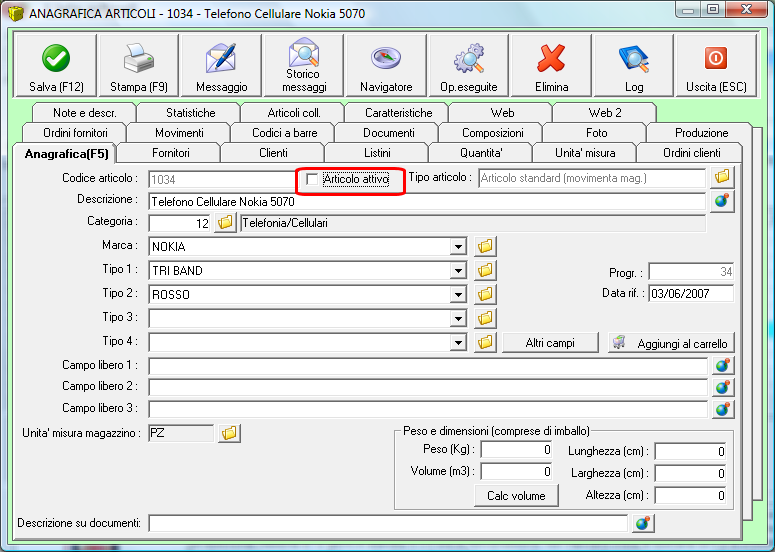Open Categoria folder lookup icon
The height and width of the screenshot is (552, 775).
click(225, 223)
